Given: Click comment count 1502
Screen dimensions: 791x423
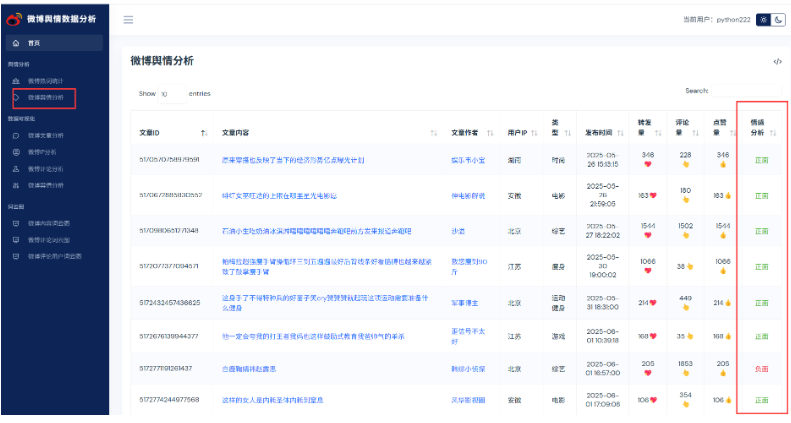Looking at the screenshot, I should tap(686, 226).
